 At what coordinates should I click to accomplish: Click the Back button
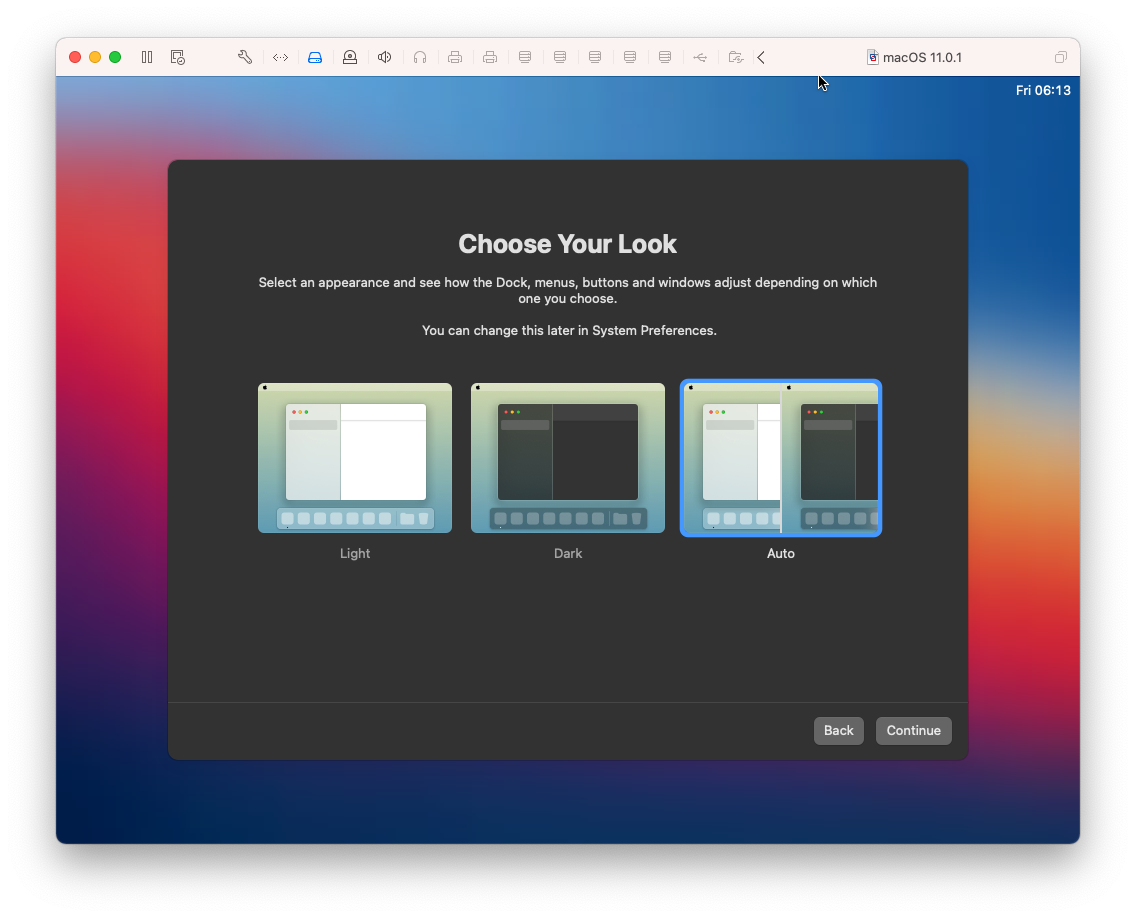pos(838,730)
